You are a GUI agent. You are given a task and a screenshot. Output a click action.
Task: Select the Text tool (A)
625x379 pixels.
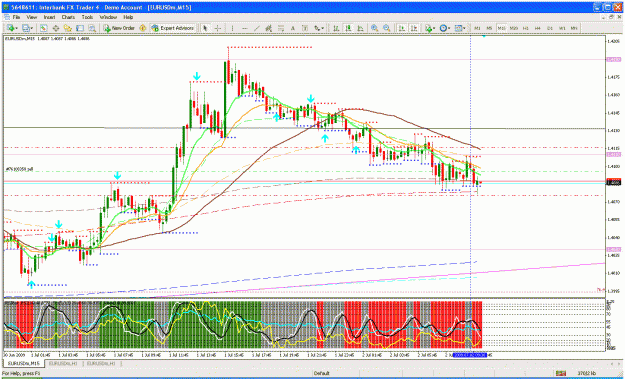(x=293, y=28)
